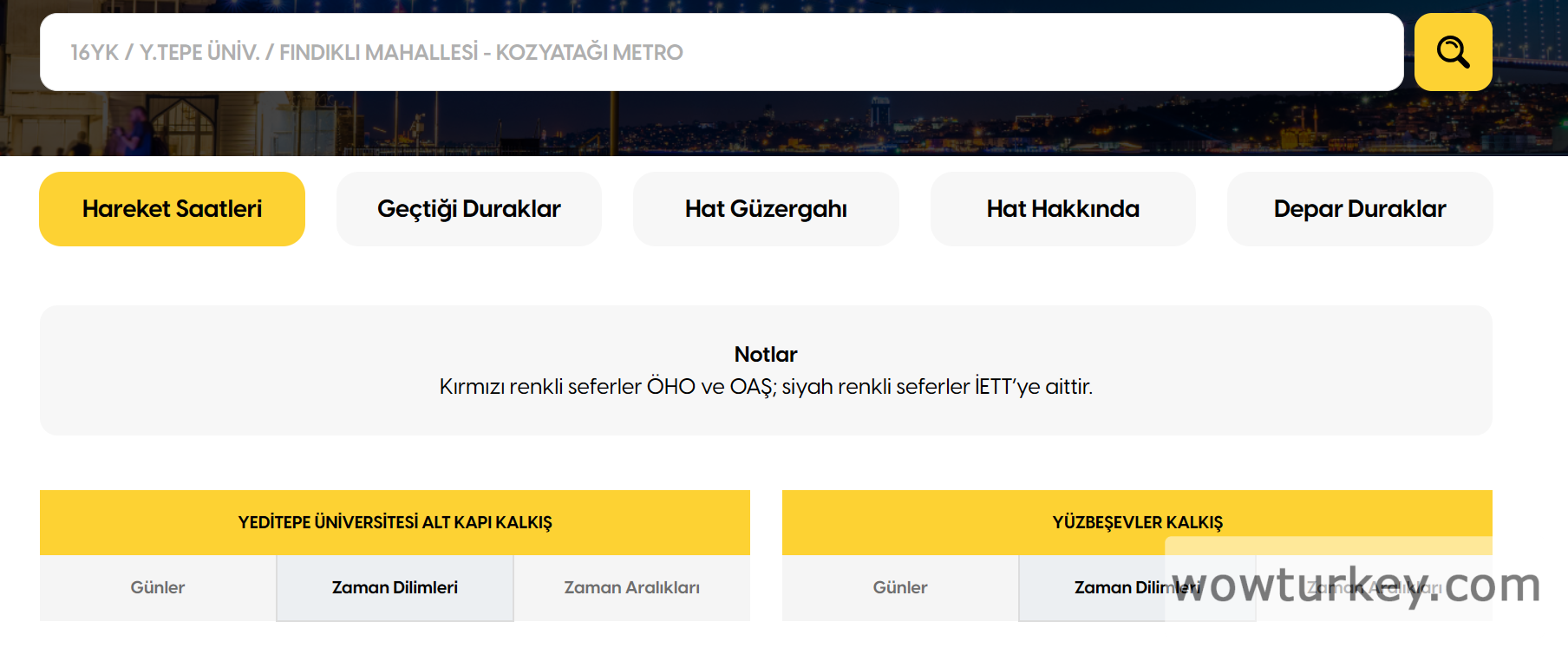Click the Istanbul night skyline banner image

781,126
